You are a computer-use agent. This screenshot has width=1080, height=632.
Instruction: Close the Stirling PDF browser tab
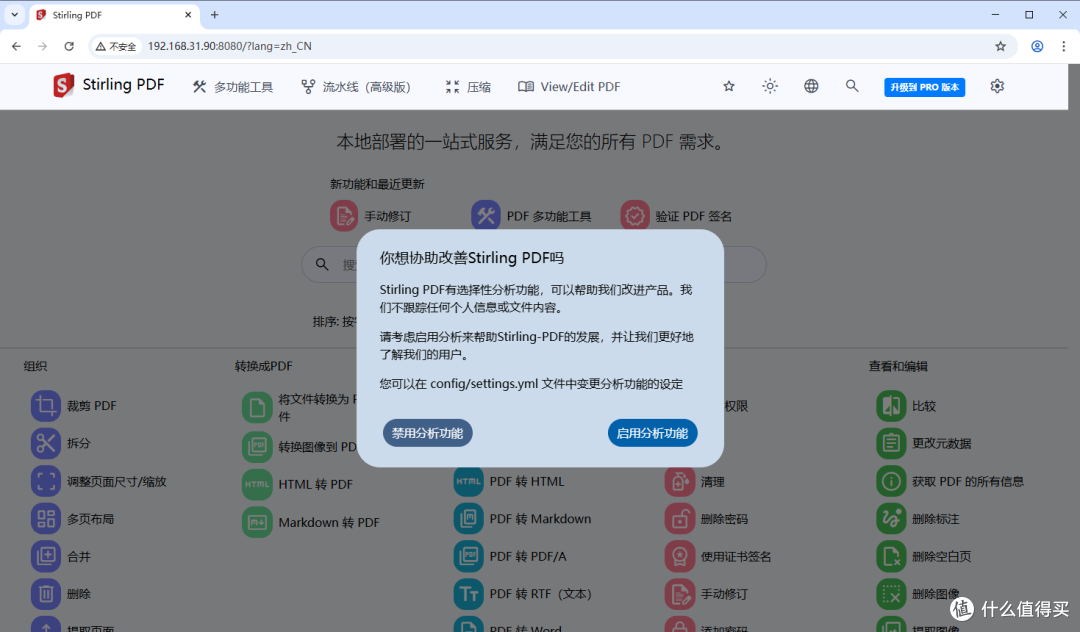coord(188,14)
